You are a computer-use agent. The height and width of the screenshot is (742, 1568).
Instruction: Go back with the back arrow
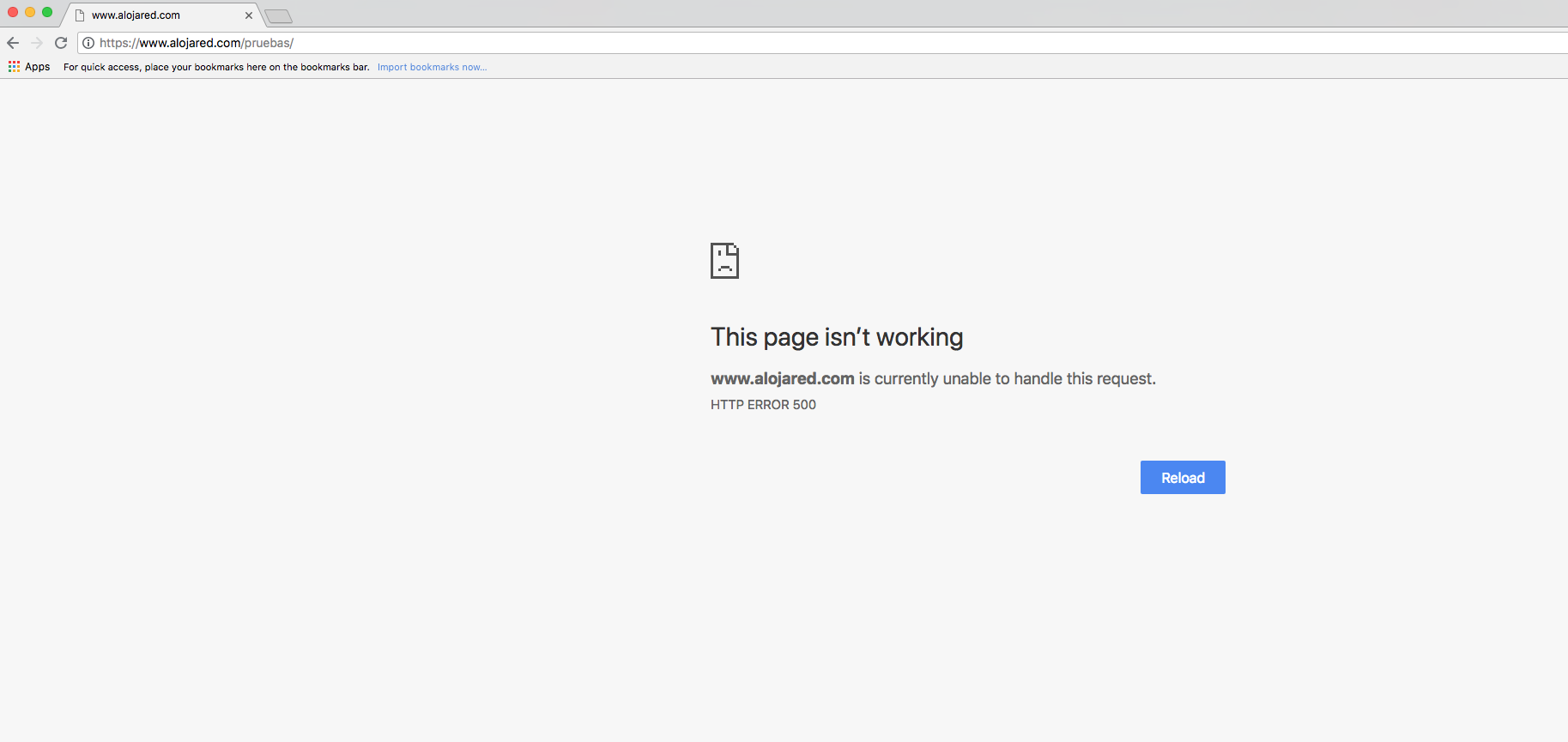pyautogui.click(x=13, y=43)
